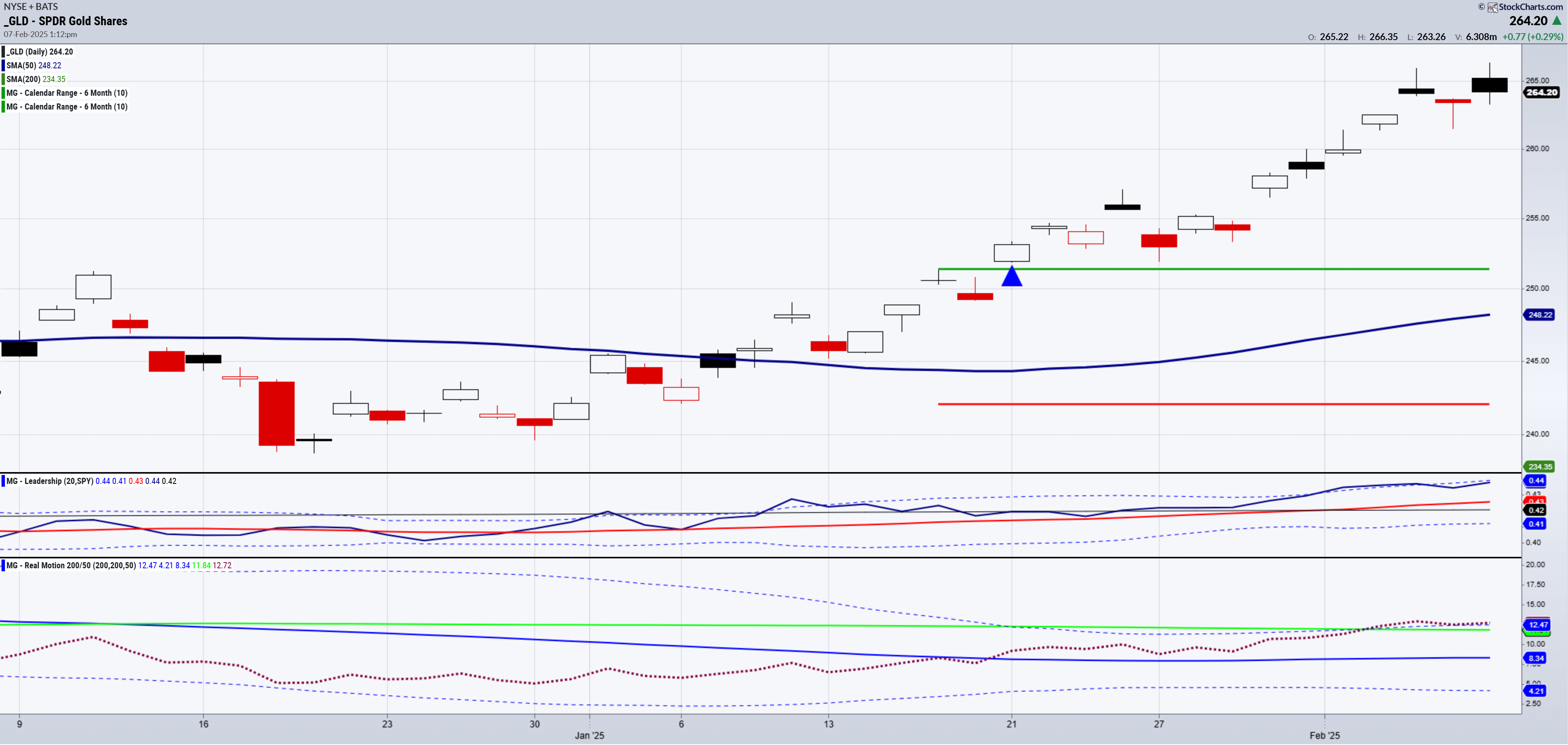
Task: Click the 13 date axis label
Action: click(828, 724)
